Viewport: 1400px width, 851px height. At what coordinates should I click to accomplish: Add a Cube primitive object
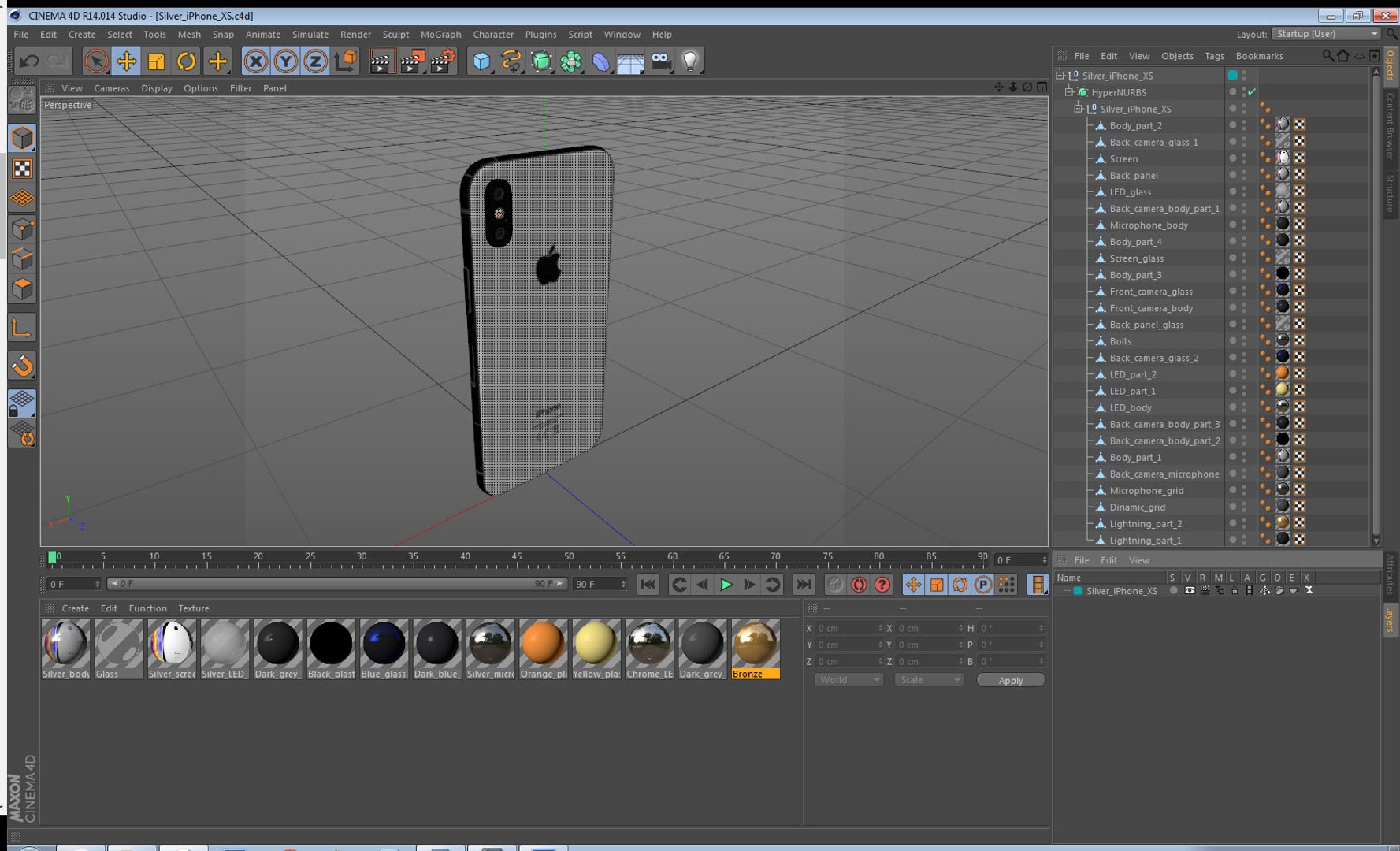point(481,61)
